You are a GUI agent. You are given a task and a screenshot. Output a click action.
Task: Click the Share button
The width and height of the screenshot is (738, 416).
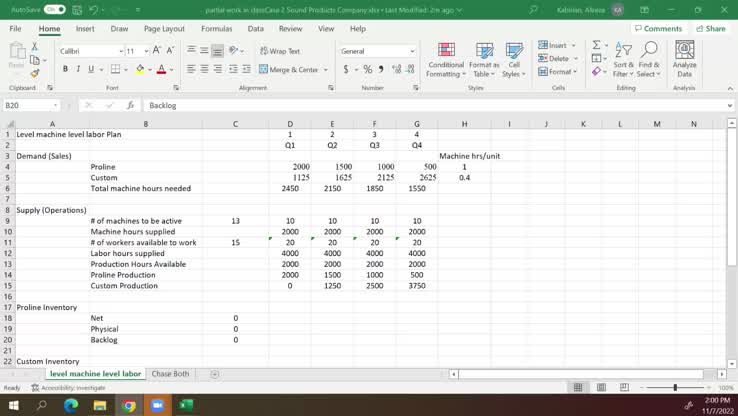click(x=711, y=29)
